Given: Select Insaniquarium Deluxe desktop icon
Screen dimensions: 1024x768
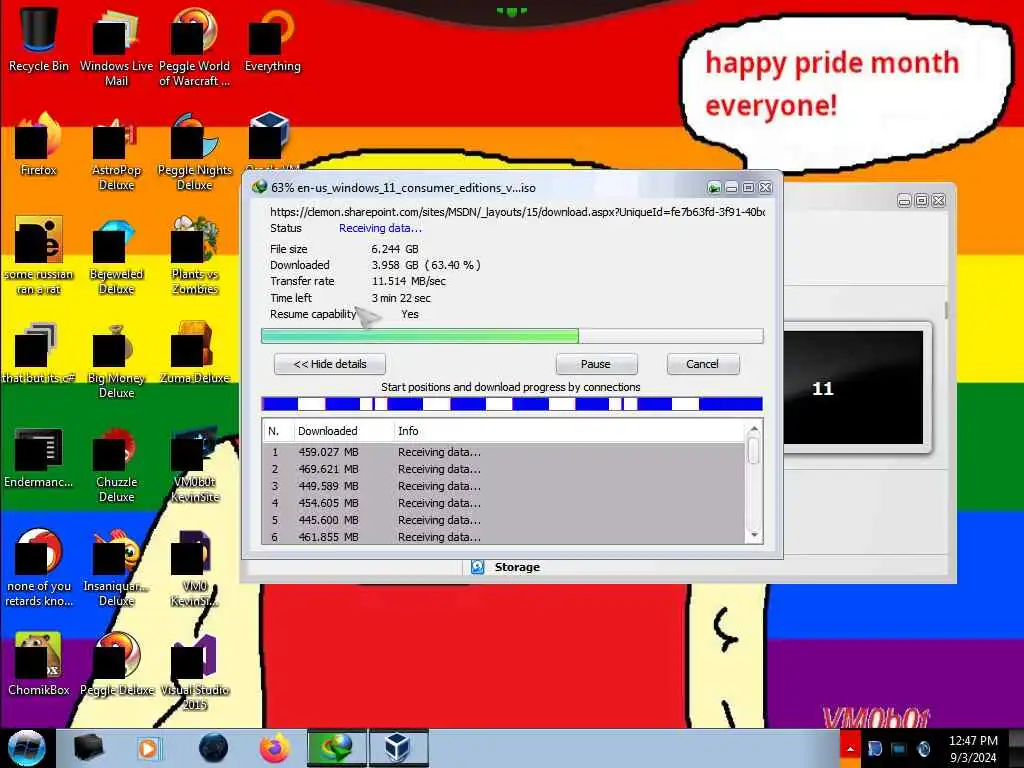Looking at the screenshot, I should (116, 567).
